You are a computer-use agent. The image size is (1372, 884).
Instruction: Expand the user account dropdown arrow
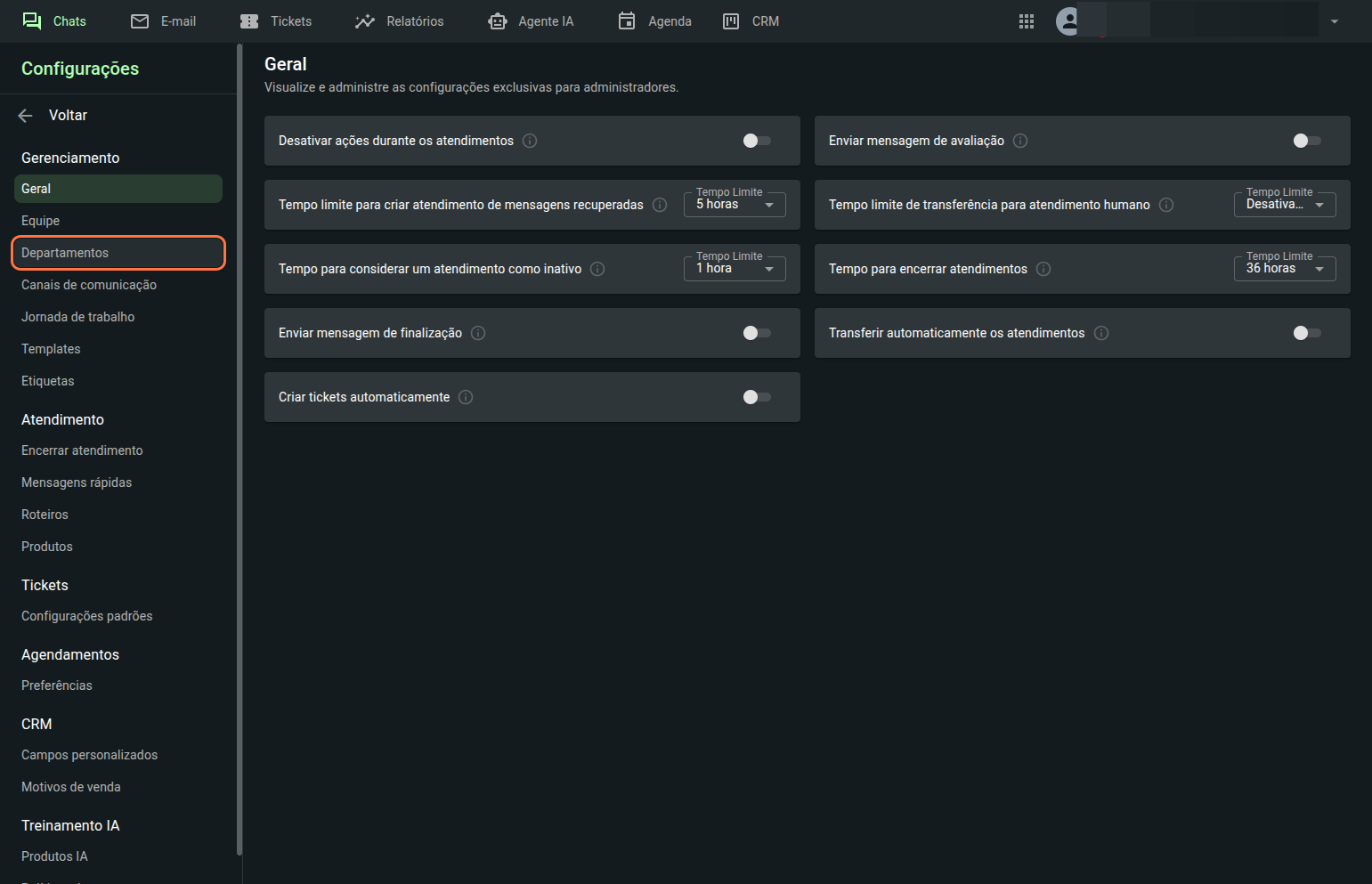pyautogui.click(x=1335, y=21)
